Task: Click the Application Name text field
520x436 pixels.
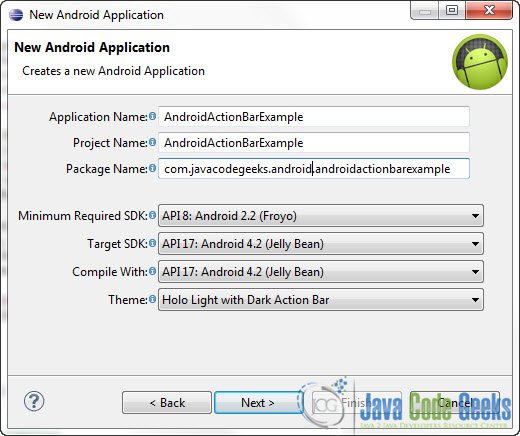Action: point(314,117)
